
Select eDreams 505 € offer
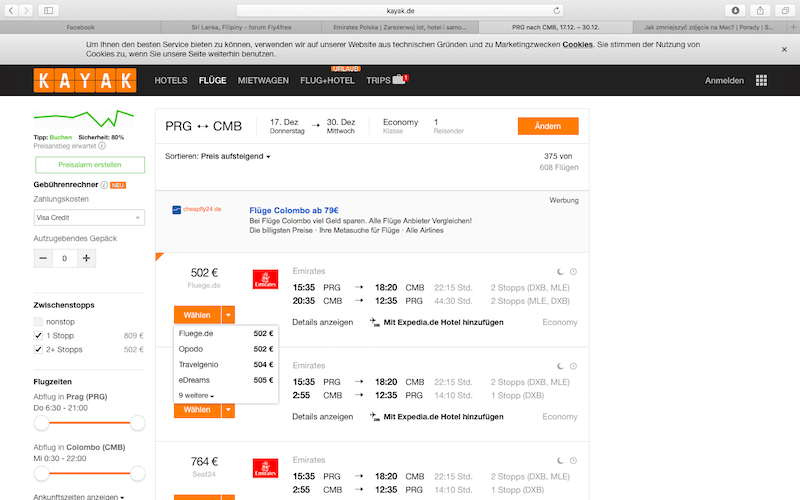[226, 380]
